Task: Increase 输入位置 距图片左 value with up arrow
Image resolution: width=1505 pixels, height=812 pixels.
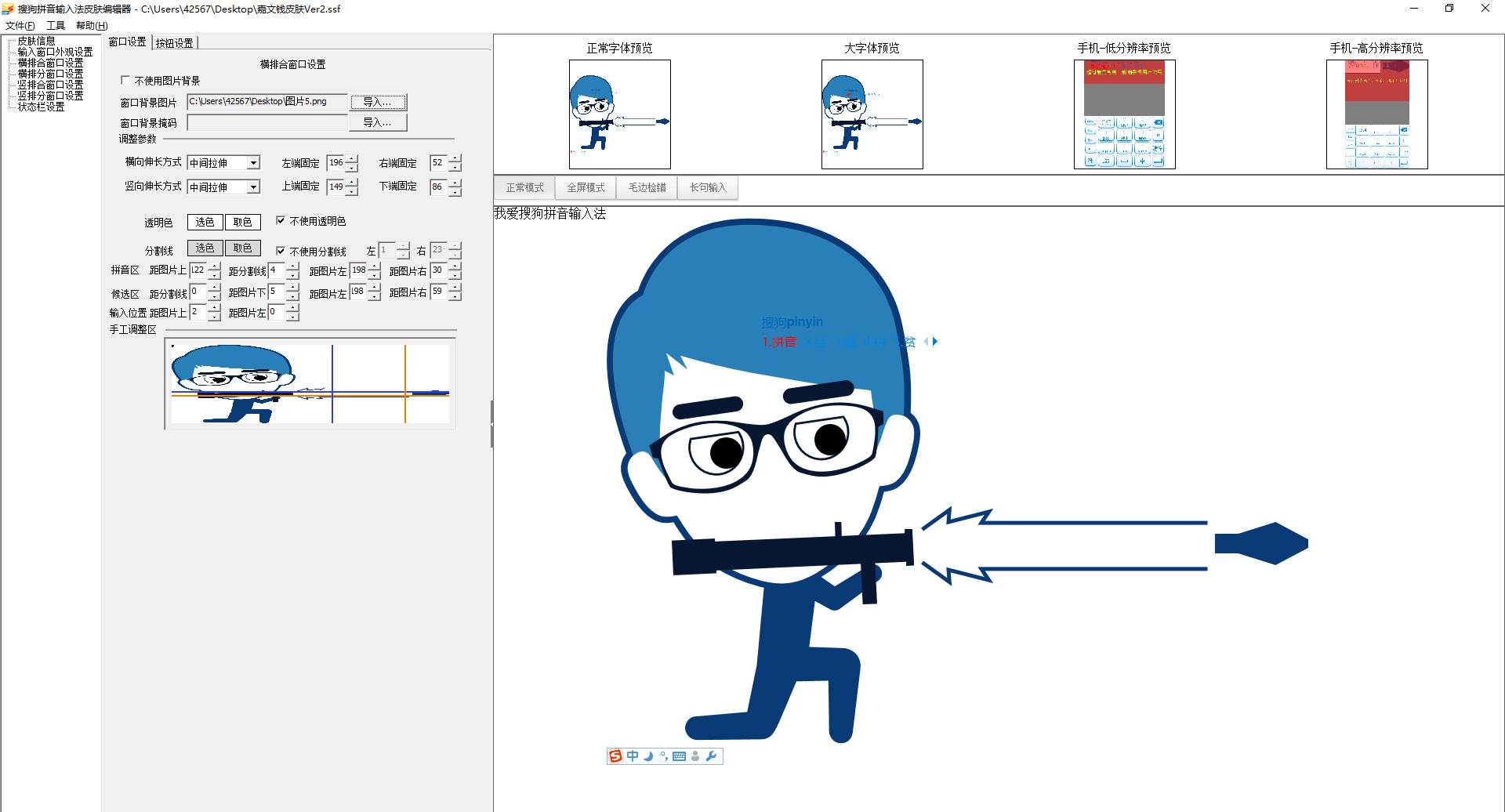Action: 292,308
